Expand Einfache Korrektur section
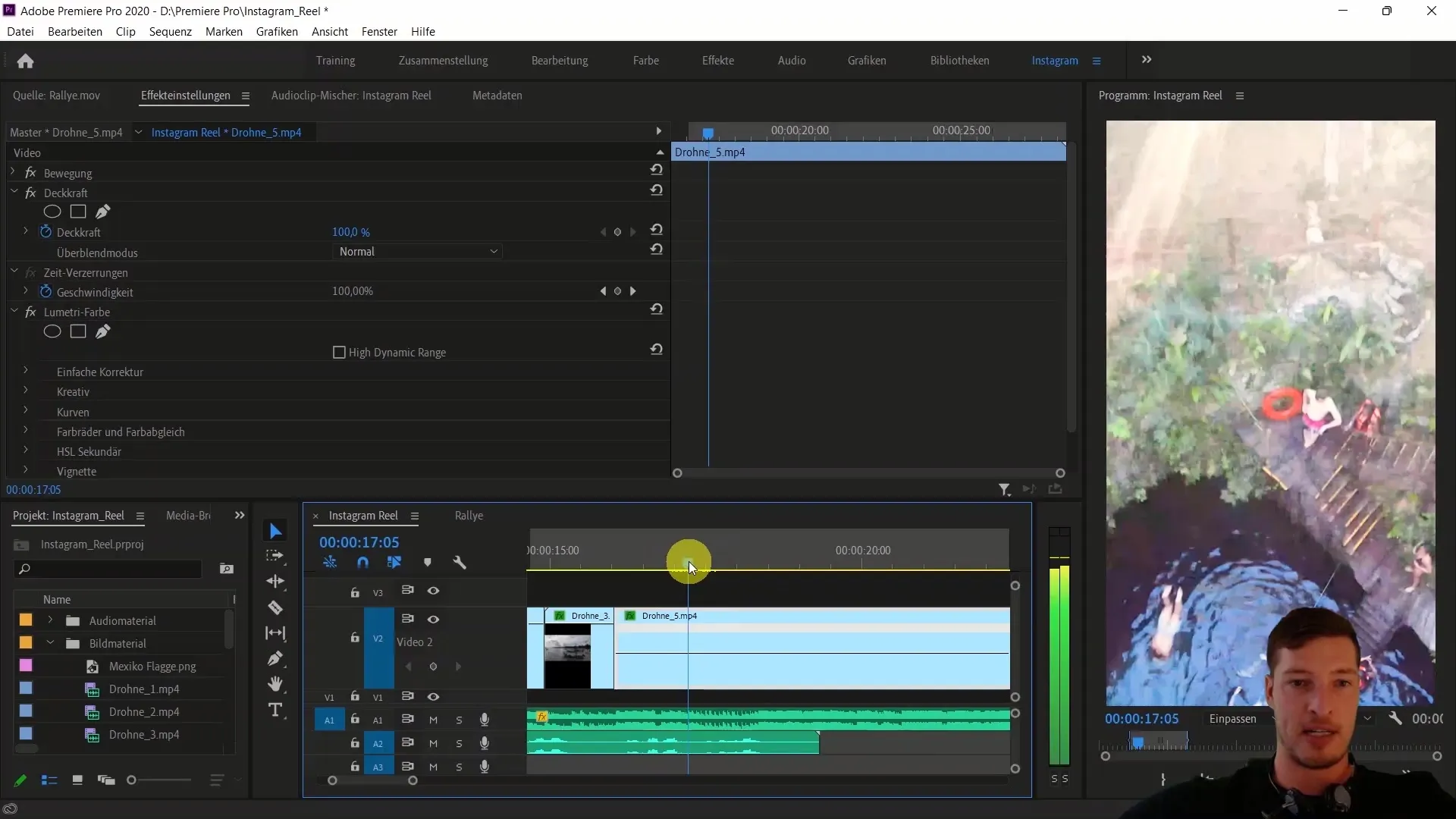Screen dimensions: 1456x819 [26, 372]
